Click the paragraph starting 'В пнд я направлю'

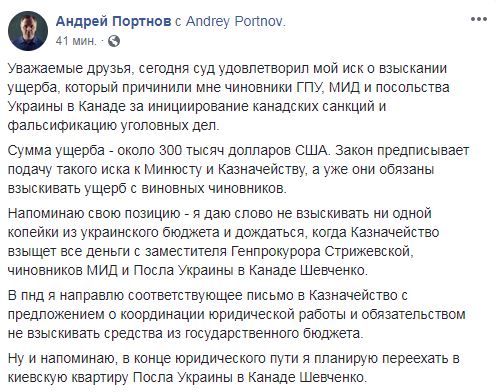(x=236, y=314)
